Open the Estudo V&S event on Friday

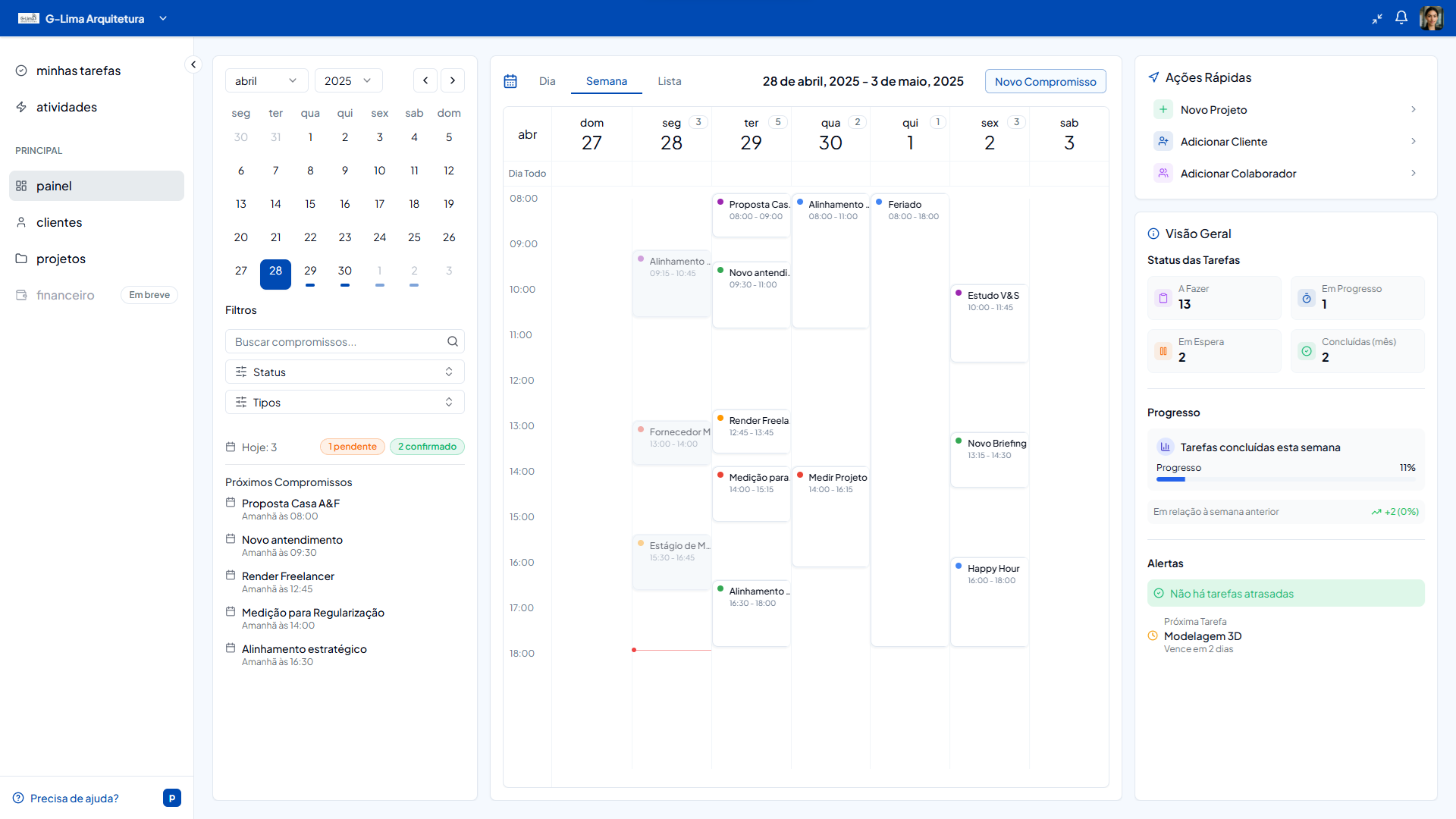989,323
